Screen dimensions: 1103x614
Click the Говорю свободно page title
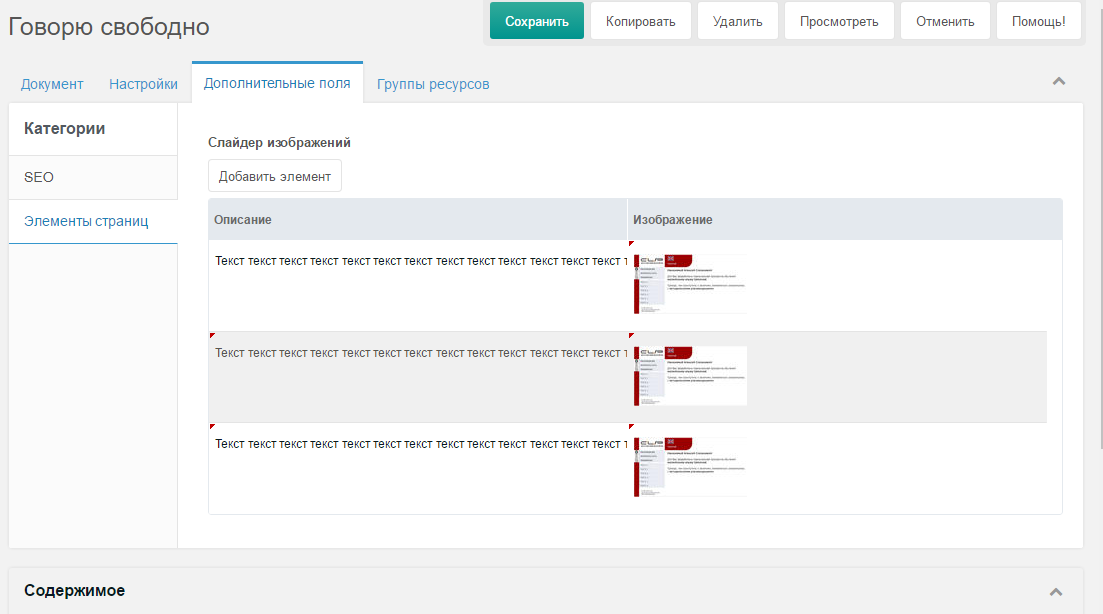click(x=109, y=27)
